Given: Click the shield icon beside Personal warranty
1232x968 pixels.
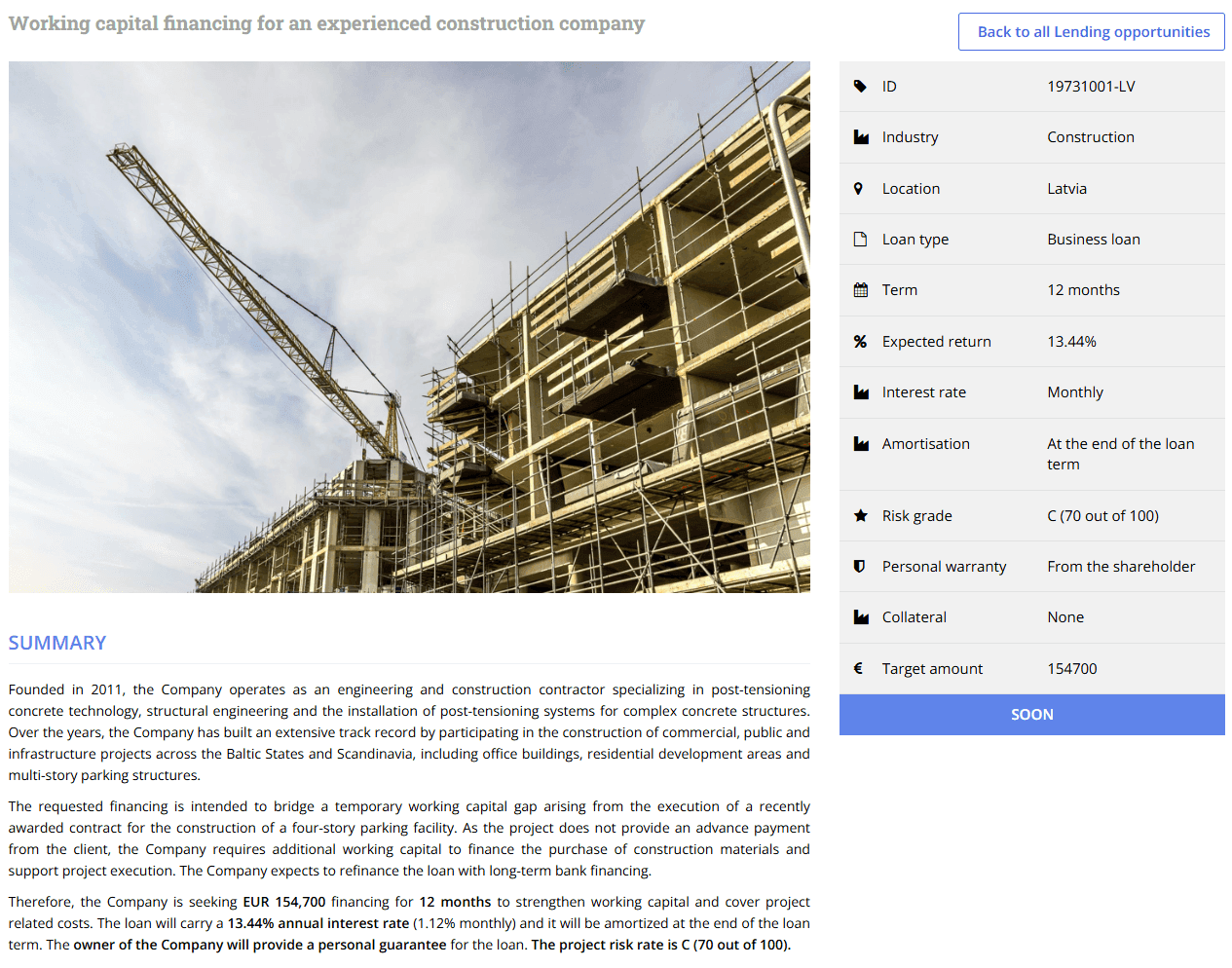Looking at the screenshot, I should [859, 567].
